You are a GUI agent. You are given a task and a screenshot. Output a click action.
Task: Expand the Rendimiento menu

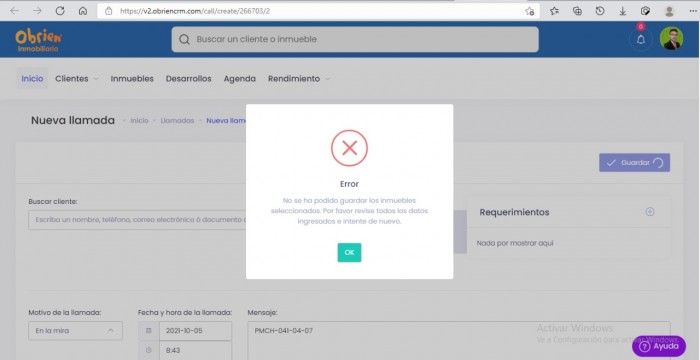(299, 79)
